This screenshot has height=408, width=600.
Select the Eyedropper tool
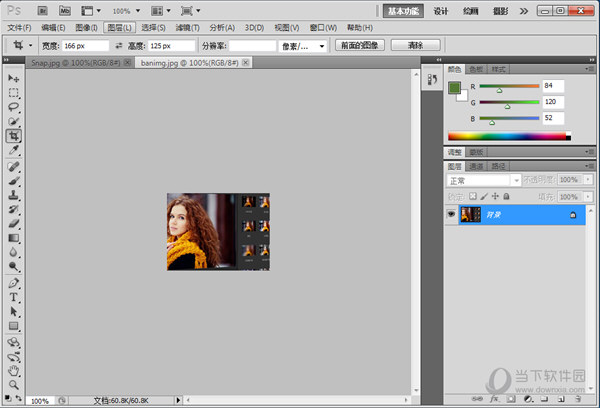click(x=14, y=150)
